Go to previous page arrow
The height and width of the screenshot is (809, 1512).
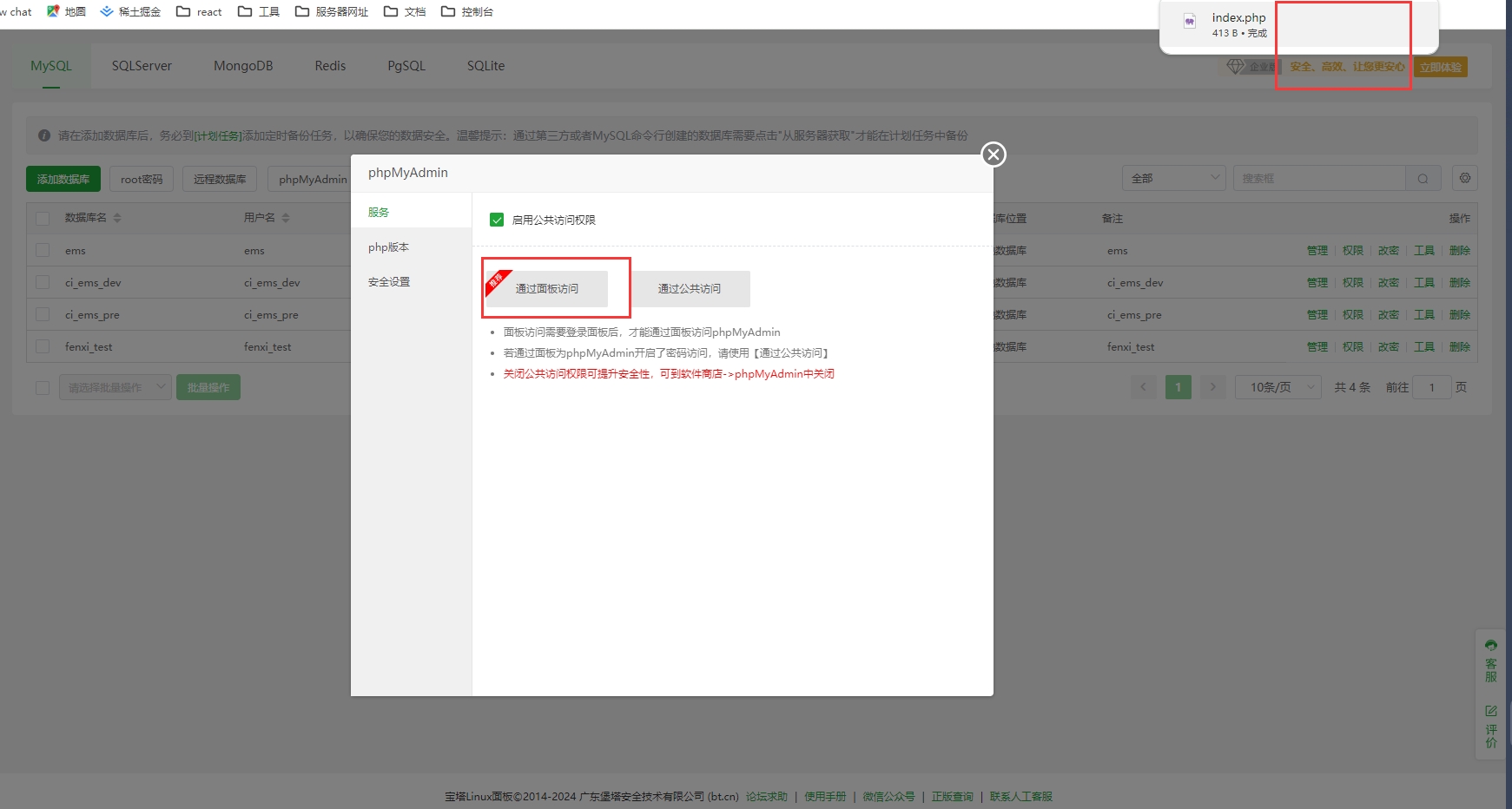point(1143,387)
